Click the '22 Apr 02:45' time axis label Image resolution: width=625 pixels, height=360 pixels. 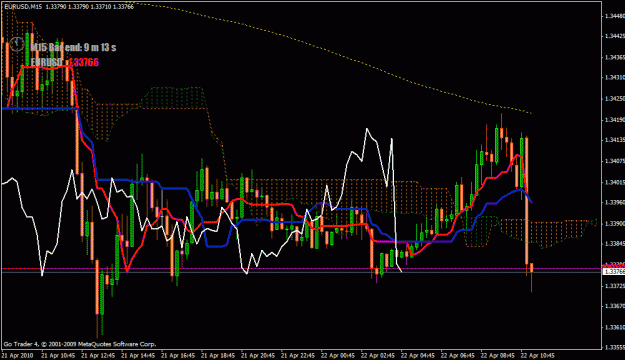377,355
